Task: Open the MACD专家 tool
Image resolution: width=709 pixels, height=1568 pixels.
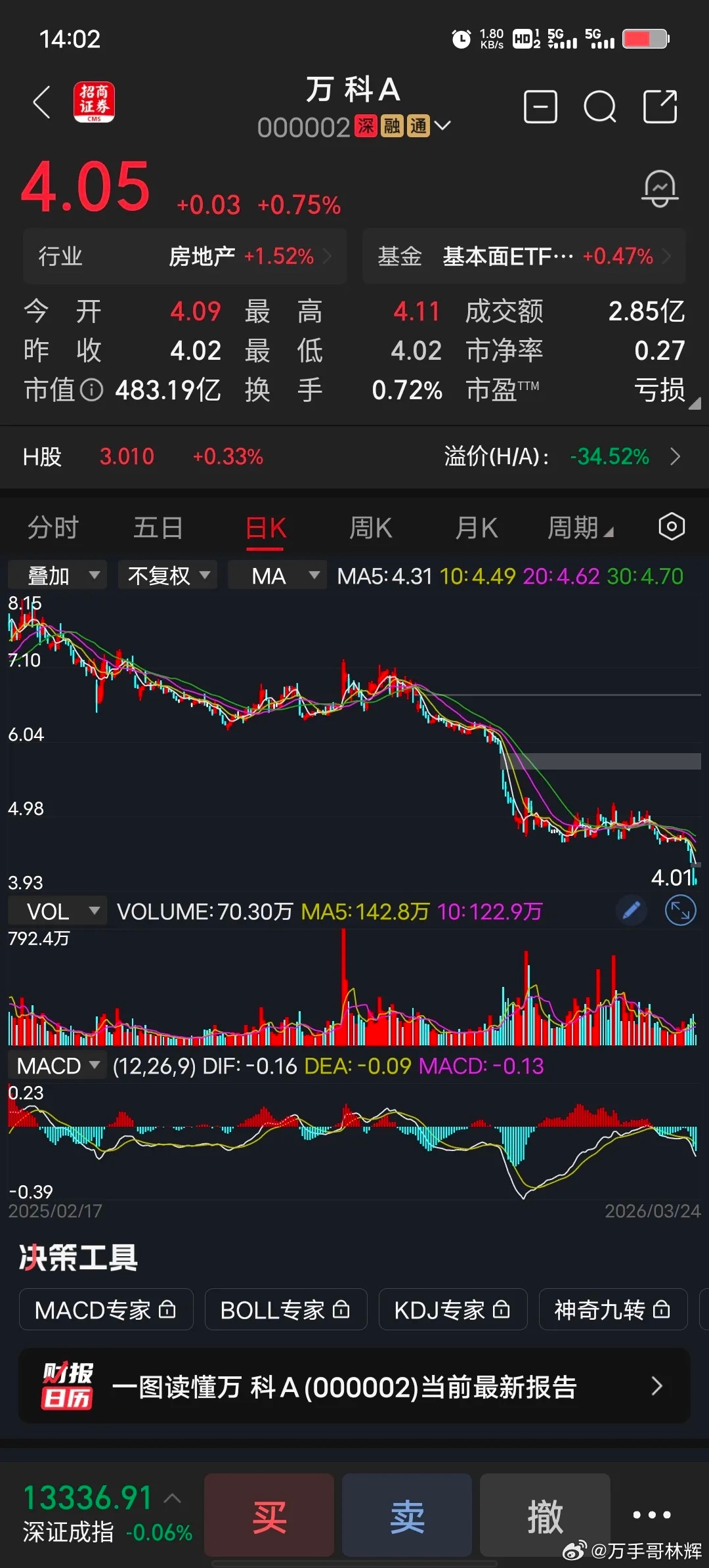Action: click(x=106, y=1309)
